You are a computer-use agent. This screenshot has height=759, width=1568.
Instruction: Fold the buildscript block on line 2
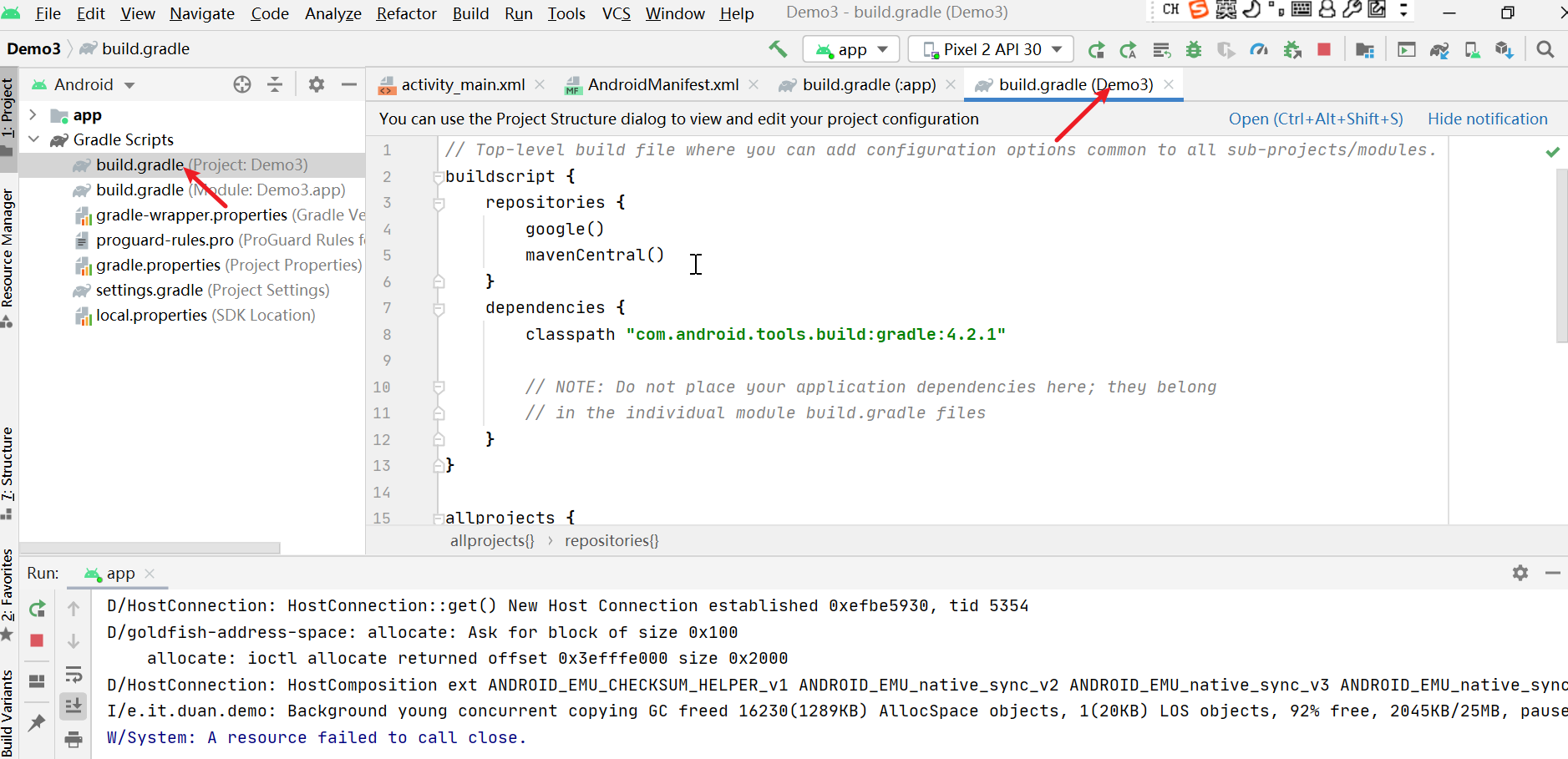438,177
